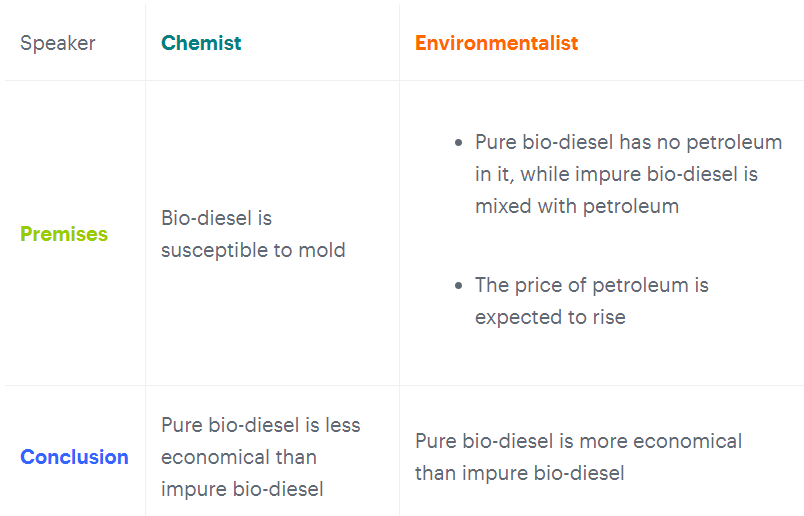This screenshot has width=804, height=516.
Task: Click the 'expected to rise' text
Action: [x=550, y=317]
